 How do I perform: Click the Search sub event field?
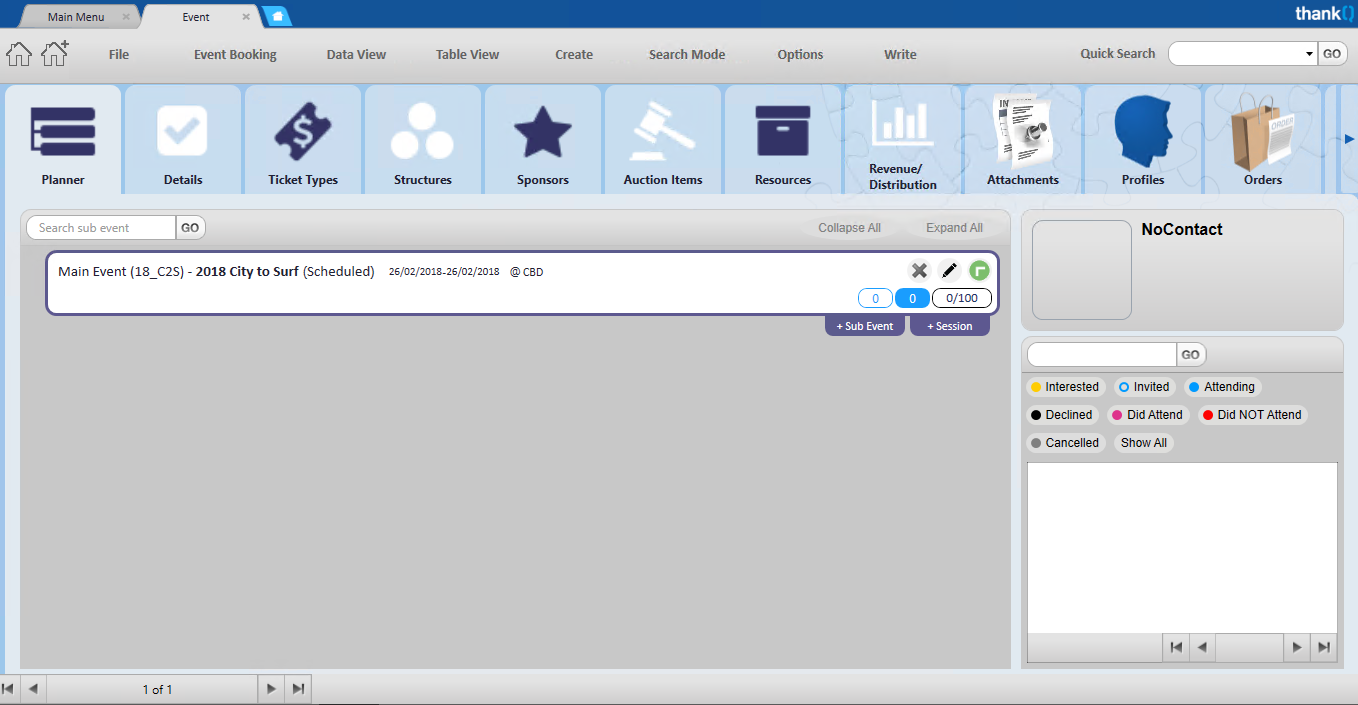coord(101,228)
